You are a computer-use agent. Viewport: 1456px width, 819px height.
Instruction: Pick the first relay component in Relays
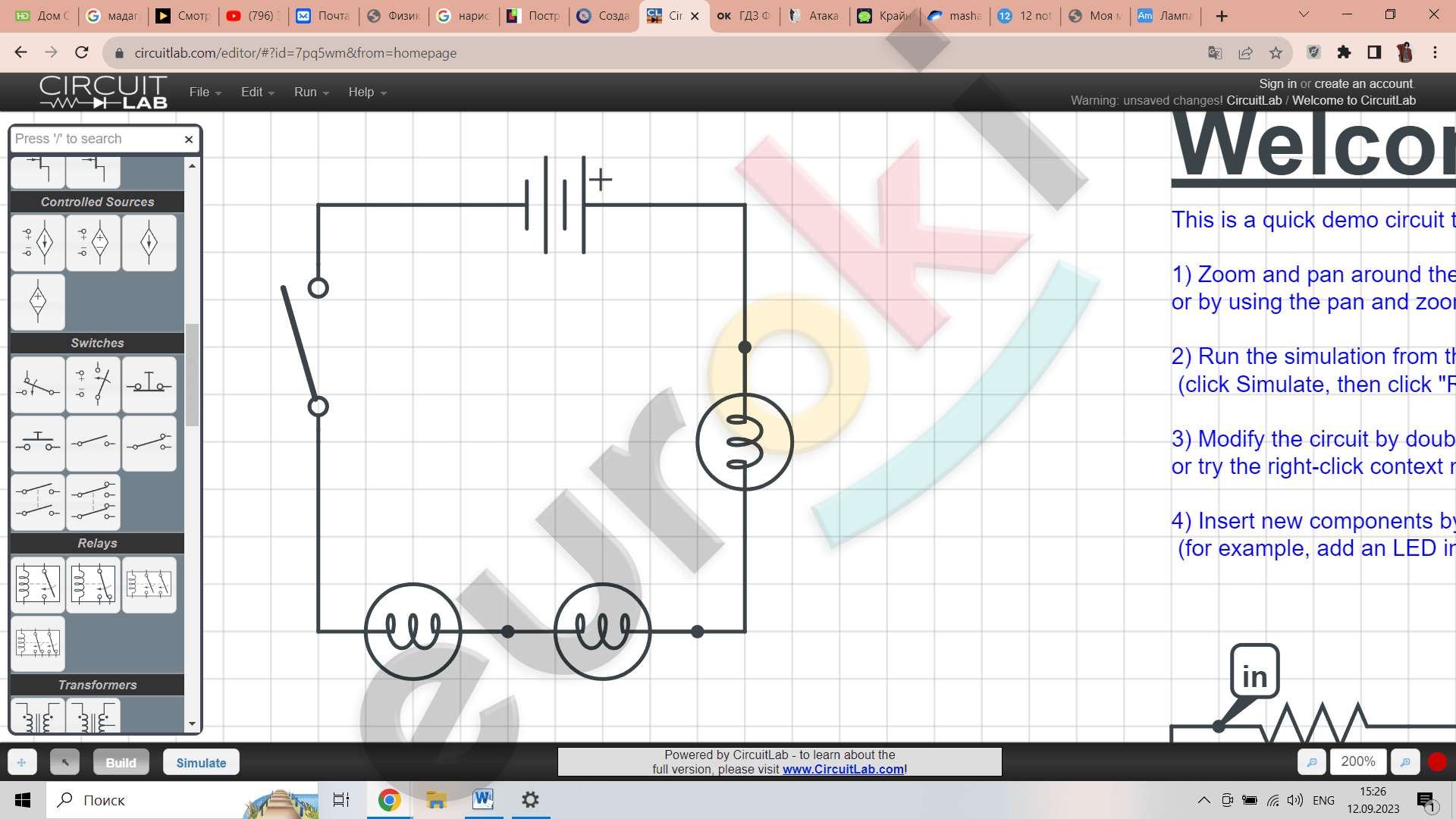pos(38,585)
